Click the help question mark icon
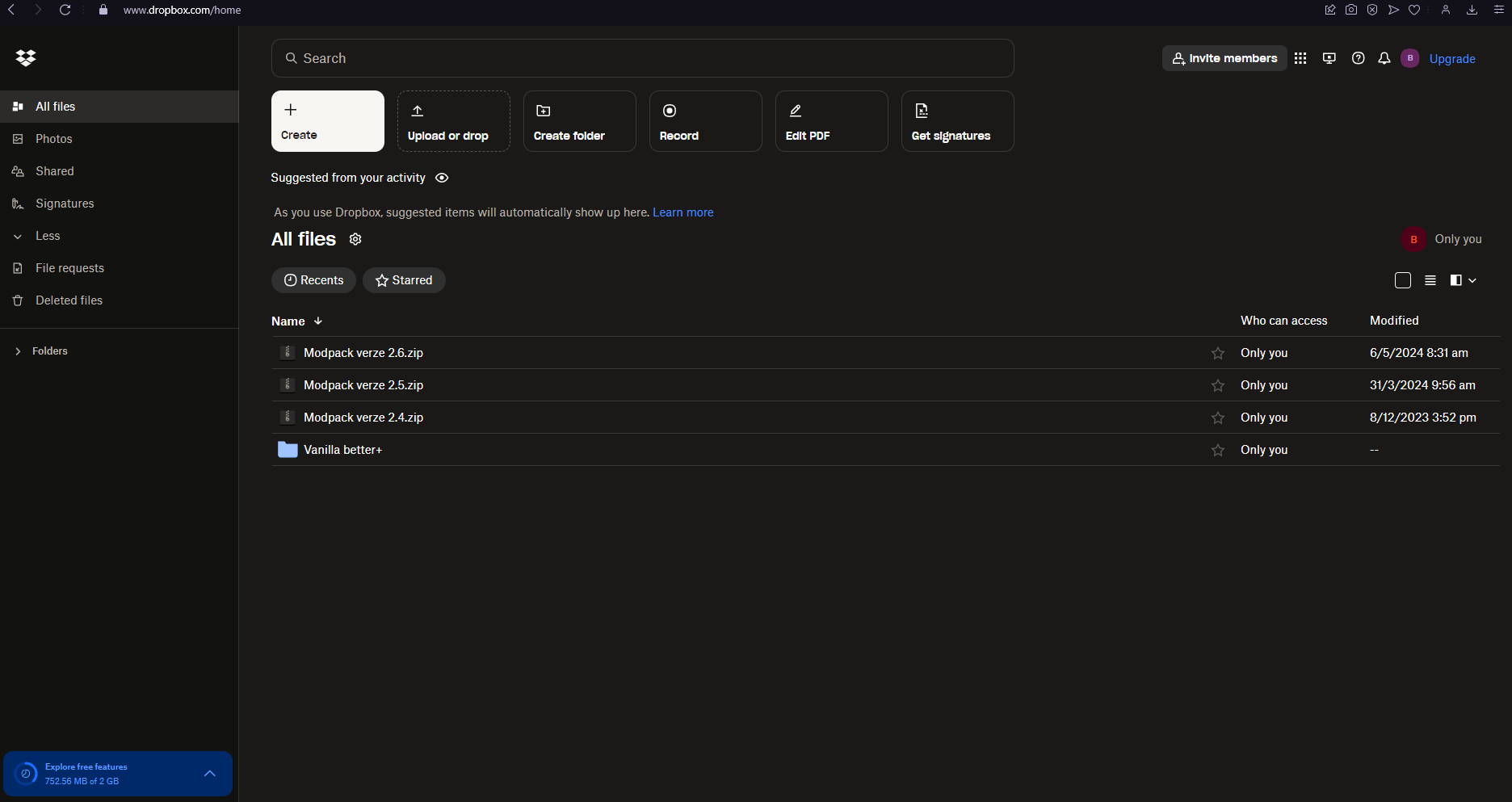Viewport: 1512px width, 802px height. 1359,58
